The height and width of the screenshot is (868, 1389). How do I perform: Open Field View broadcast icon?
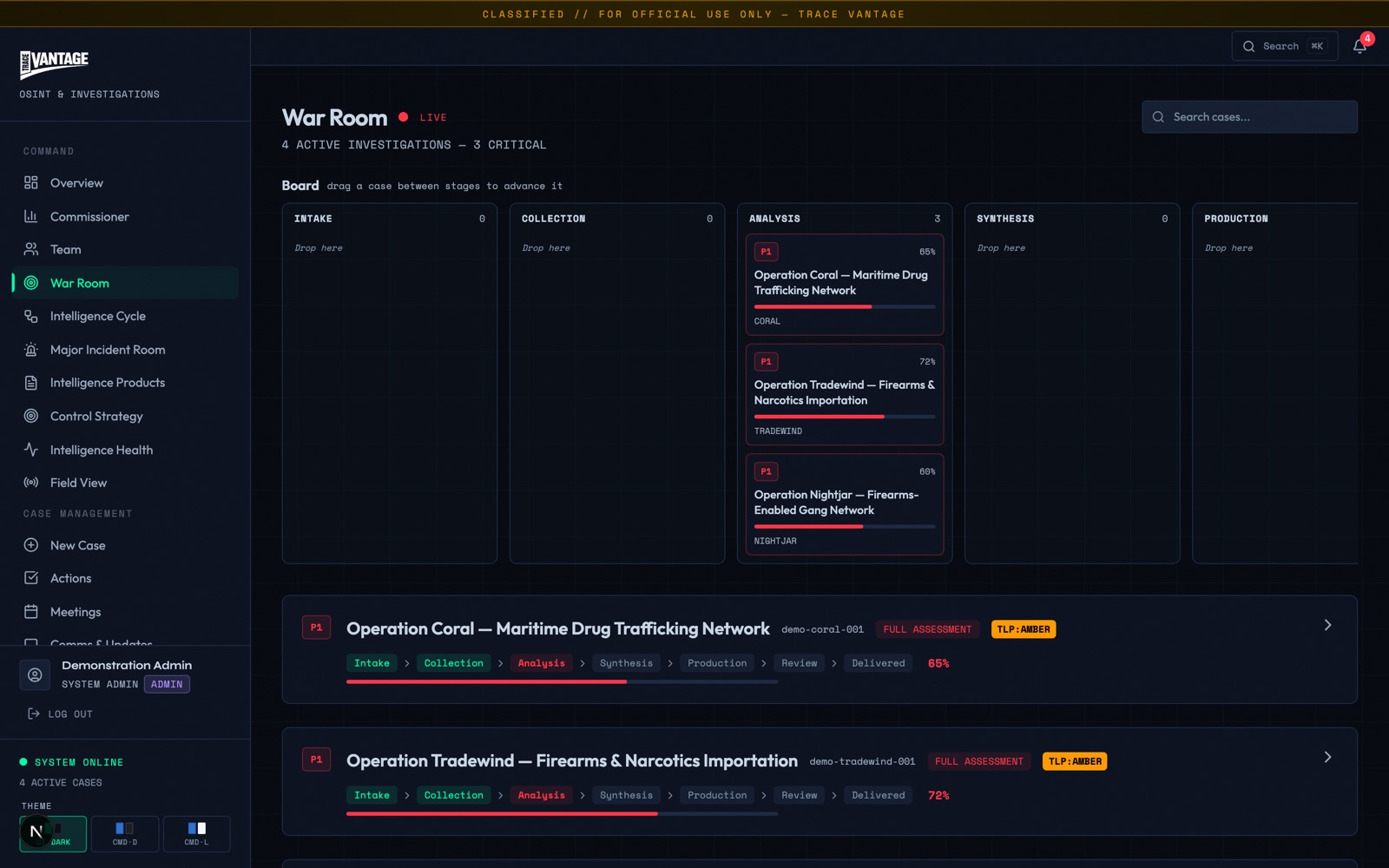(31, 483)
